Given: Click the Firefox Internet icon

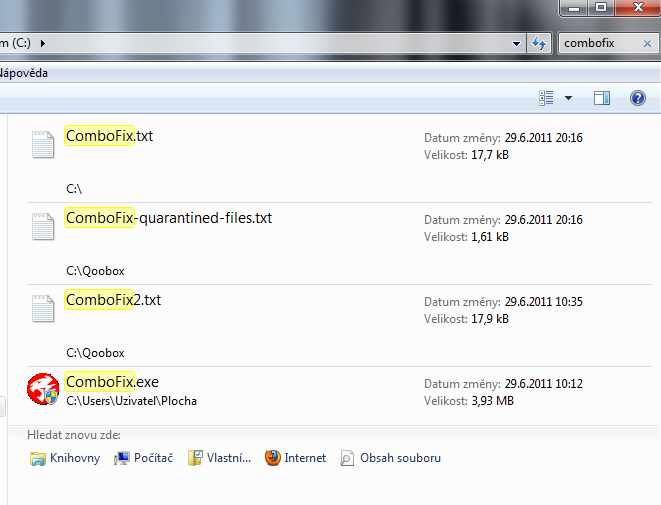Looking at the screenshot, I should (x=273, y=458).
